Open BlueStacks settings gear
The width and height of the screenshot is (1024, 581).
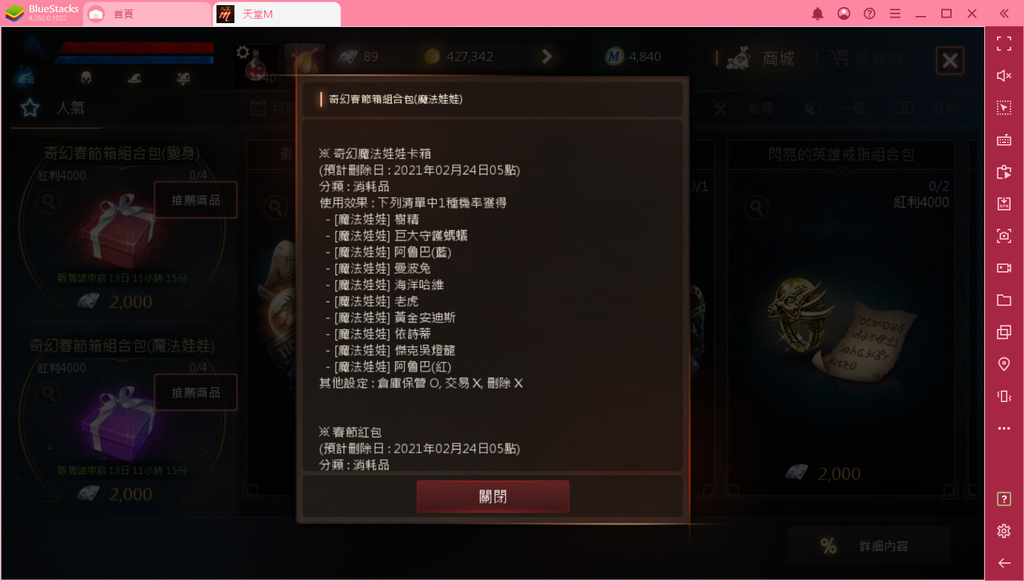pos(1004,531)
